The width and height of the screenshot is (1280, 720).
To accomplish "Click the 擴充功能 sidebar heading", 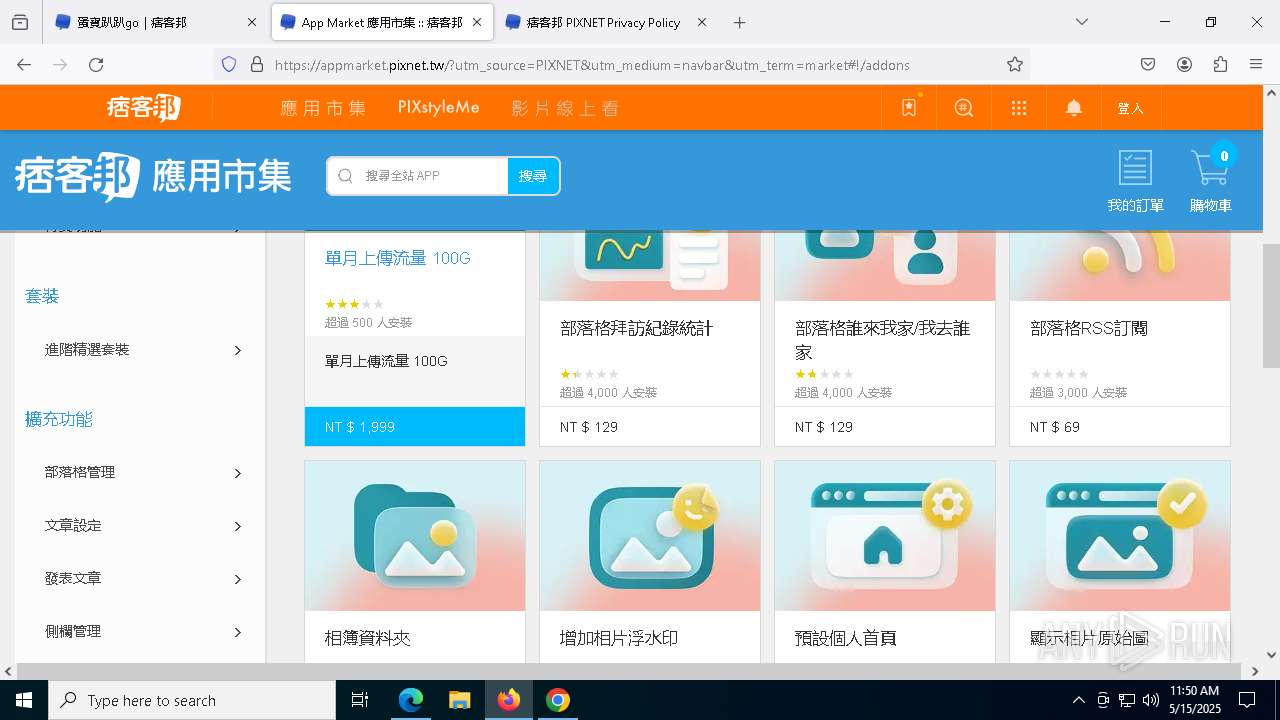I will (x=59, y=419).
